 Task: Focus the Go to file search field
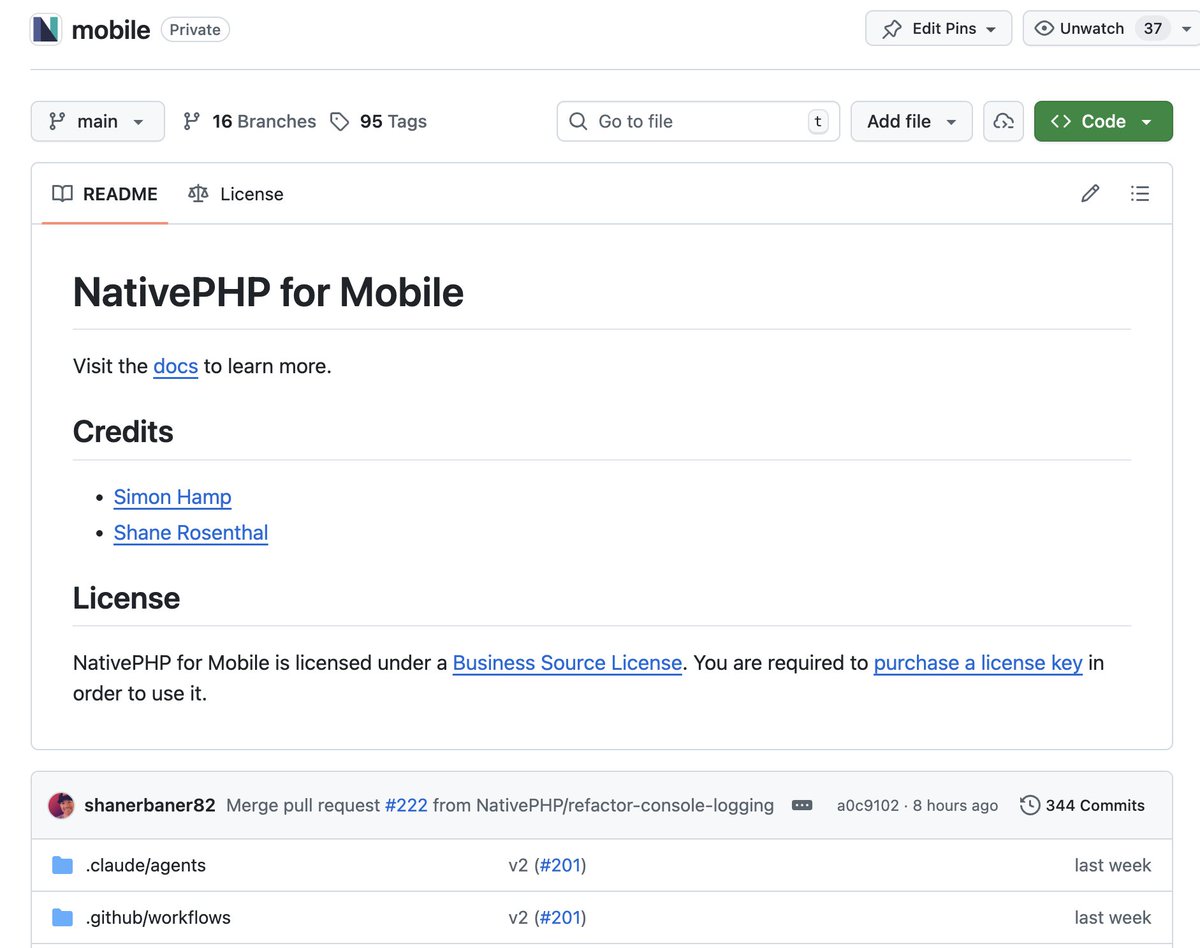coord(698,121)
